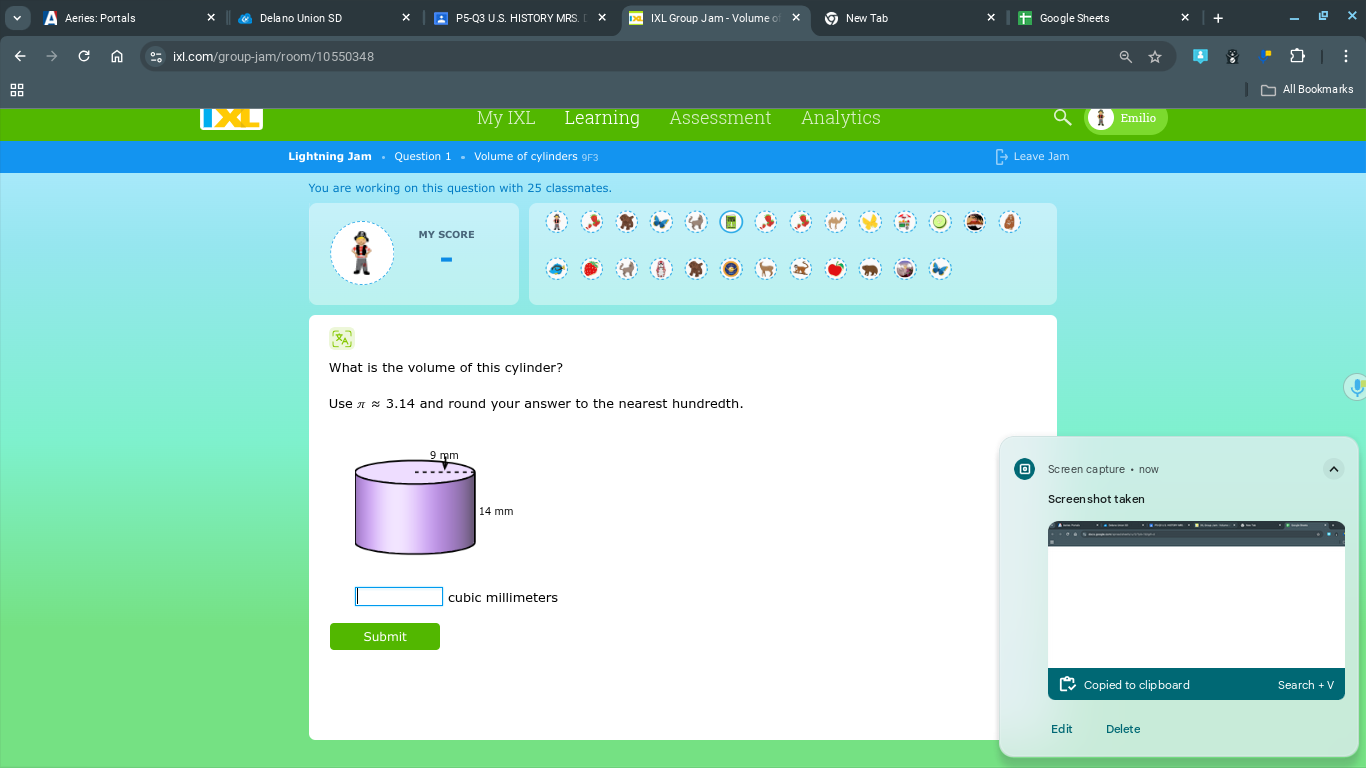This screenshot has width=1366, height=768.
Task: Click the zoom icon in the address bar
Action: point(1125,57)
